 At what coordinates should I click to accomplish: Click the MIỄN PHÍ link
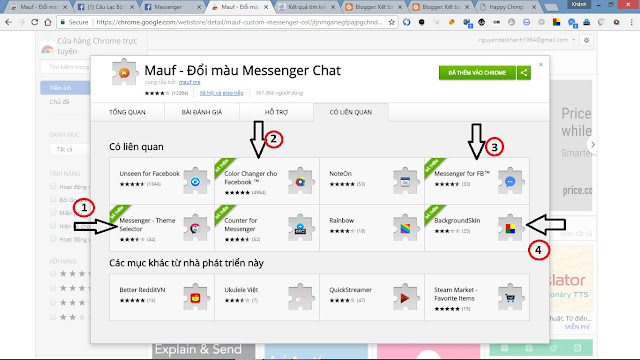coord(577,327)
